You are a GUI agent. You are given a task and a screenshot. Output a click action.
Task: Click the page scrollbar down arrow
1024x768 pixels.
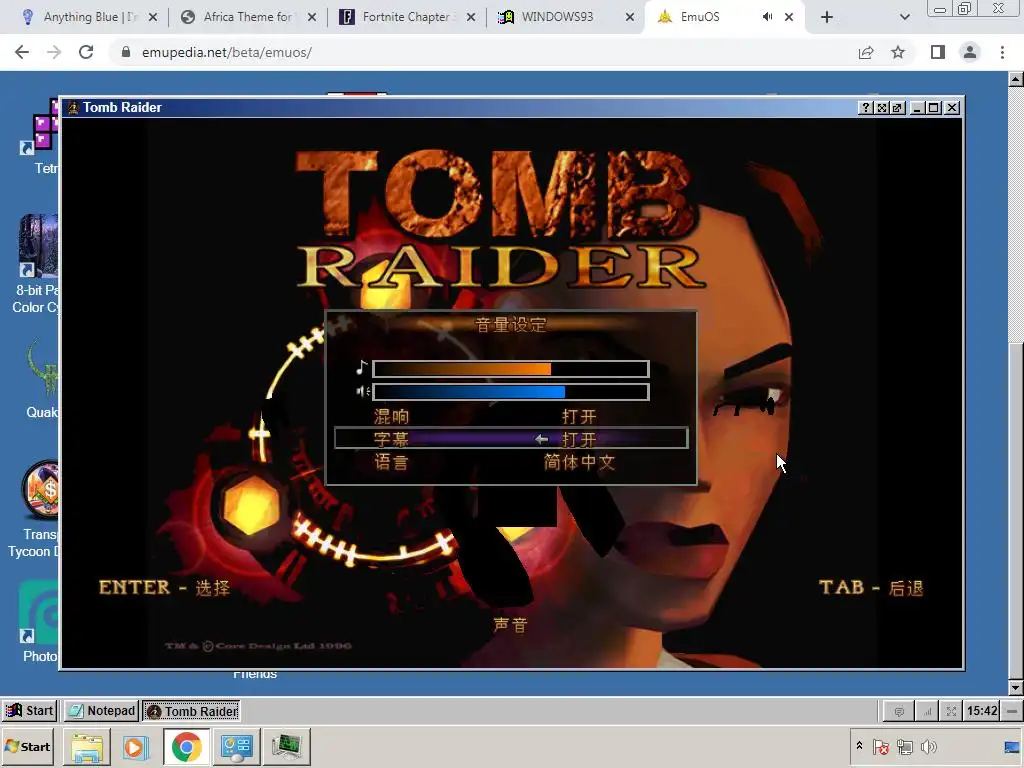1016,687
